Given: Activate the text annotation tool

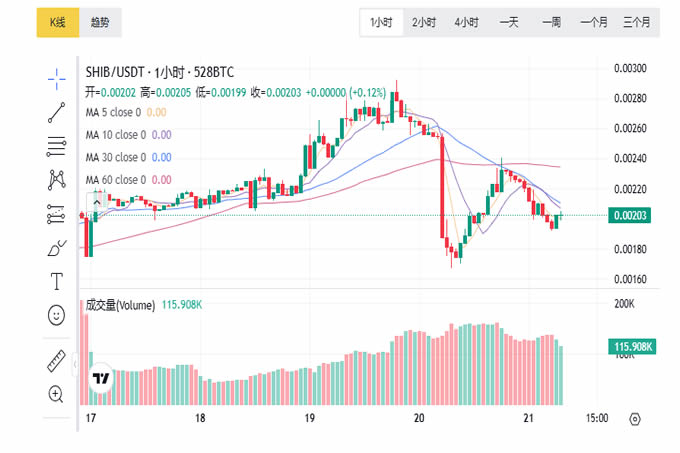Looking at the screenshot, I should [x=56, y=281].
